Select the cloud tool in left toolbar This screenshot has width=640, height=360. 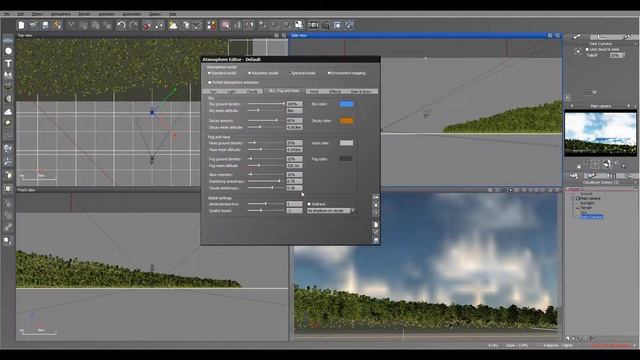point(8,111)
